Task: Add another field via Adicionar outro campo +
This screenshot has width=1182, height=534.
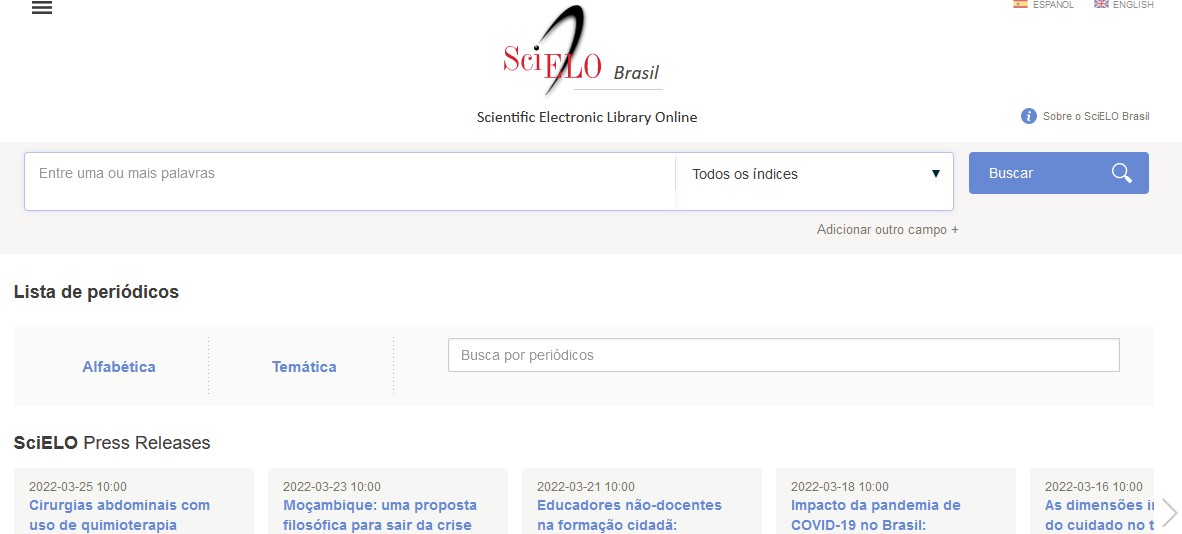Action: 887,229
